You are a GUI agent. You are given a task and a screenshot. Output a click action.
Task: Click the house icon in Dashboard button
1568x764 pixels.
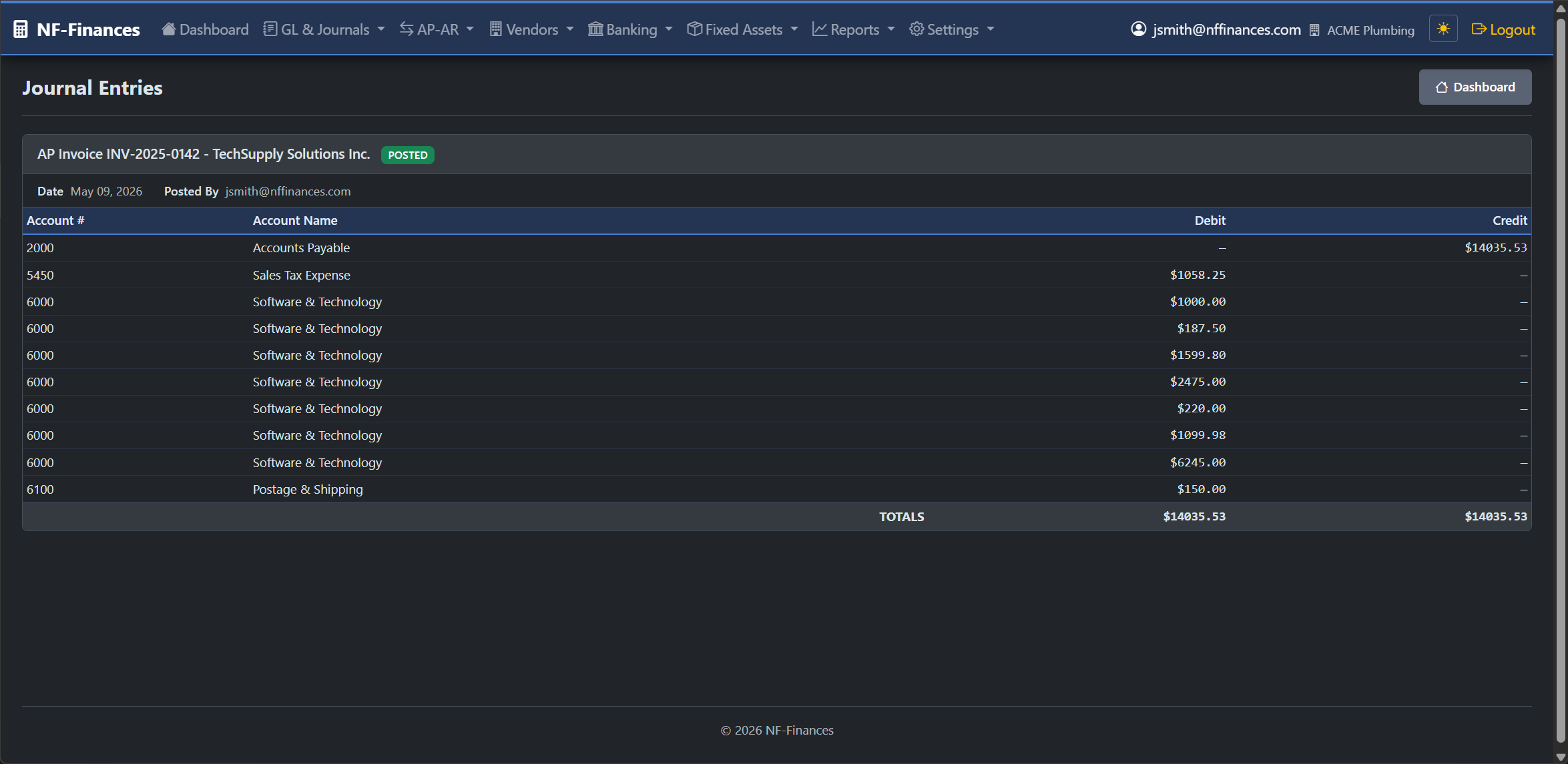pyautogui.click(x=1442, y=87)
